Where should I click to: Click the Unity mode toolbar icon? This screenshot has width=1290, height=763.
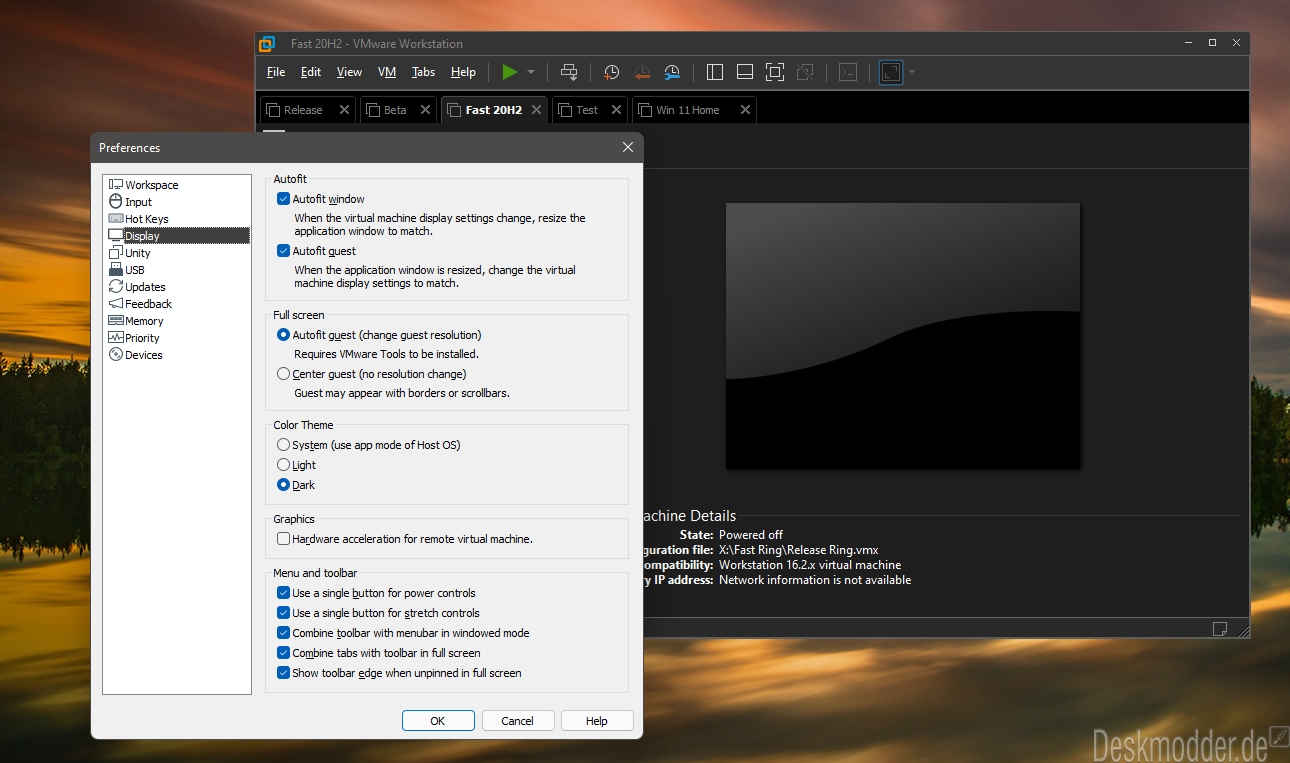coord(805,72)
